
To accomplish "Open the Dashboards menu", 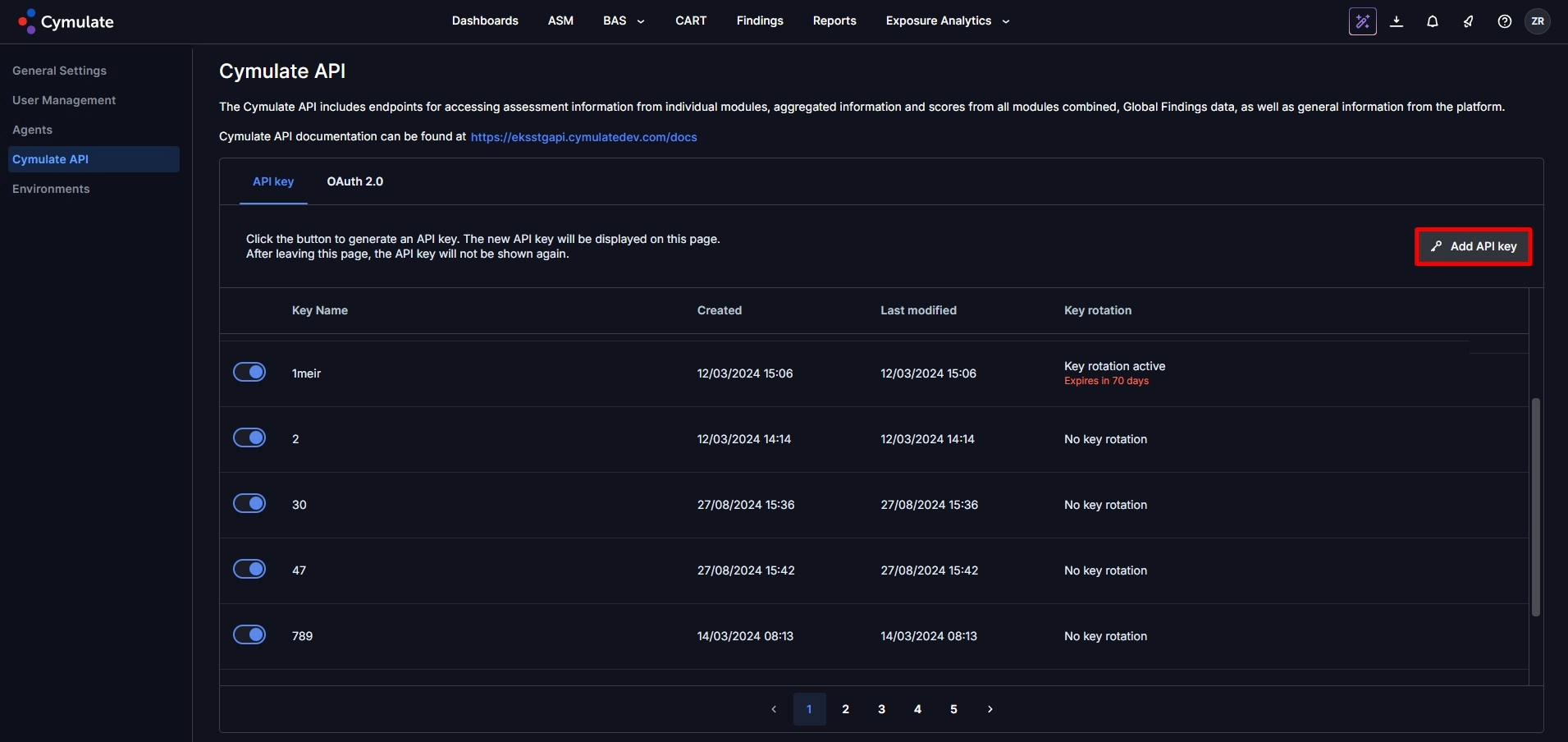I will [x=485, y=21].
